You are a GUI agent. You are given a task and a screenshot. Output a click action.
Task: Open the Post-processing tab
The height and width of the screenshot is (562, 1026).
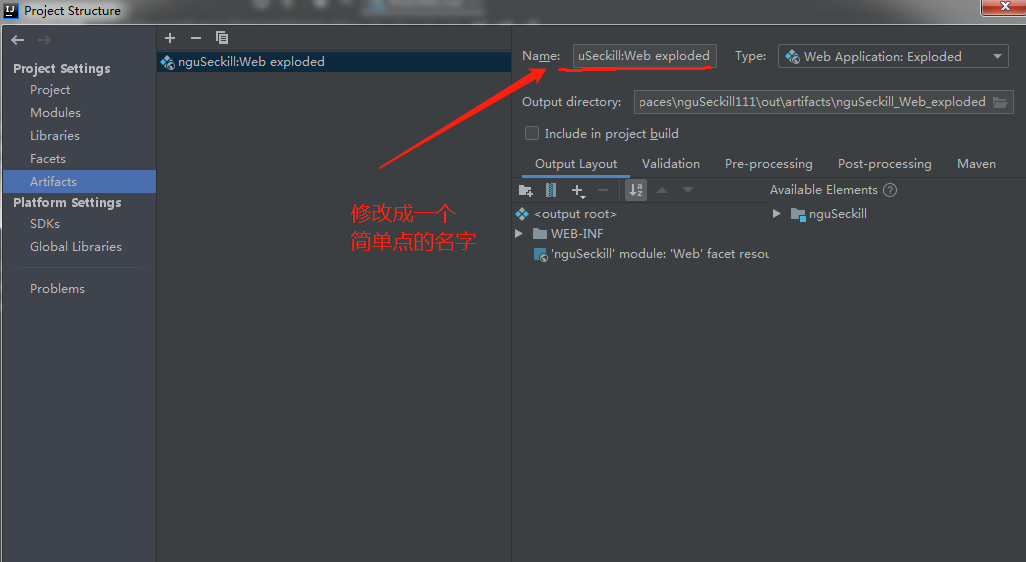pos(885,164)
